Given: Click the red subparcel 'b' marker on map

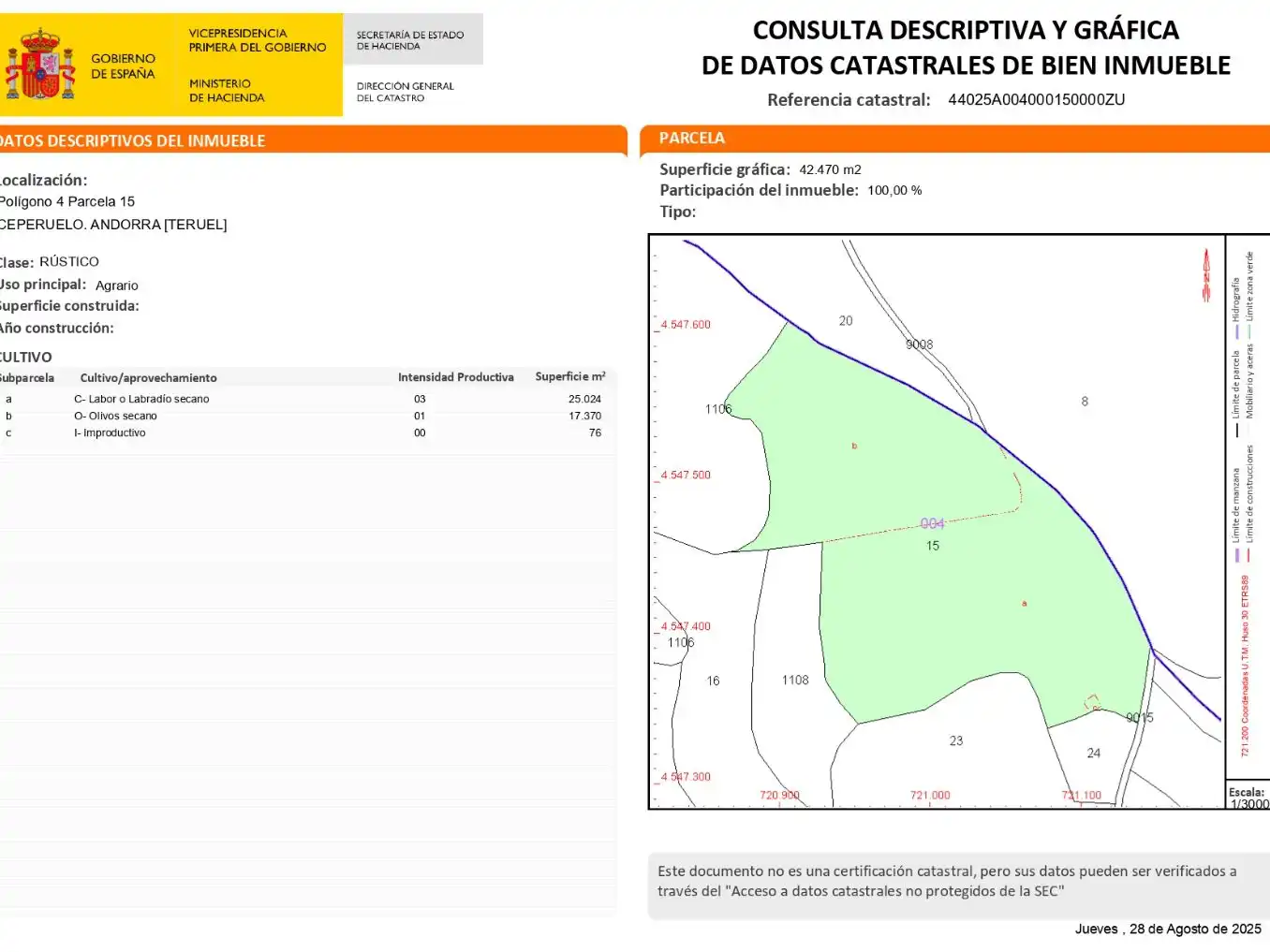Looking at the screenshot, I should tap(854, 447).
